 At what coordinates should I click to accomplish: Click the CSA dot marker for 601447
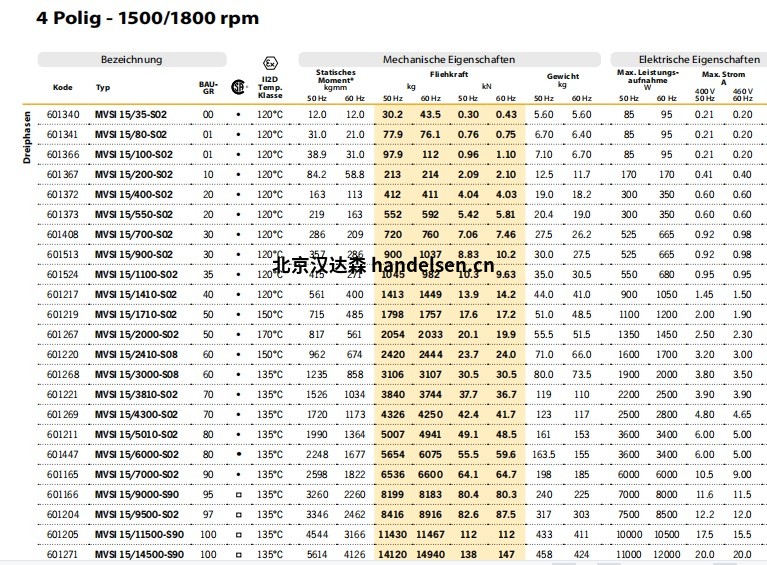point(238,454)
